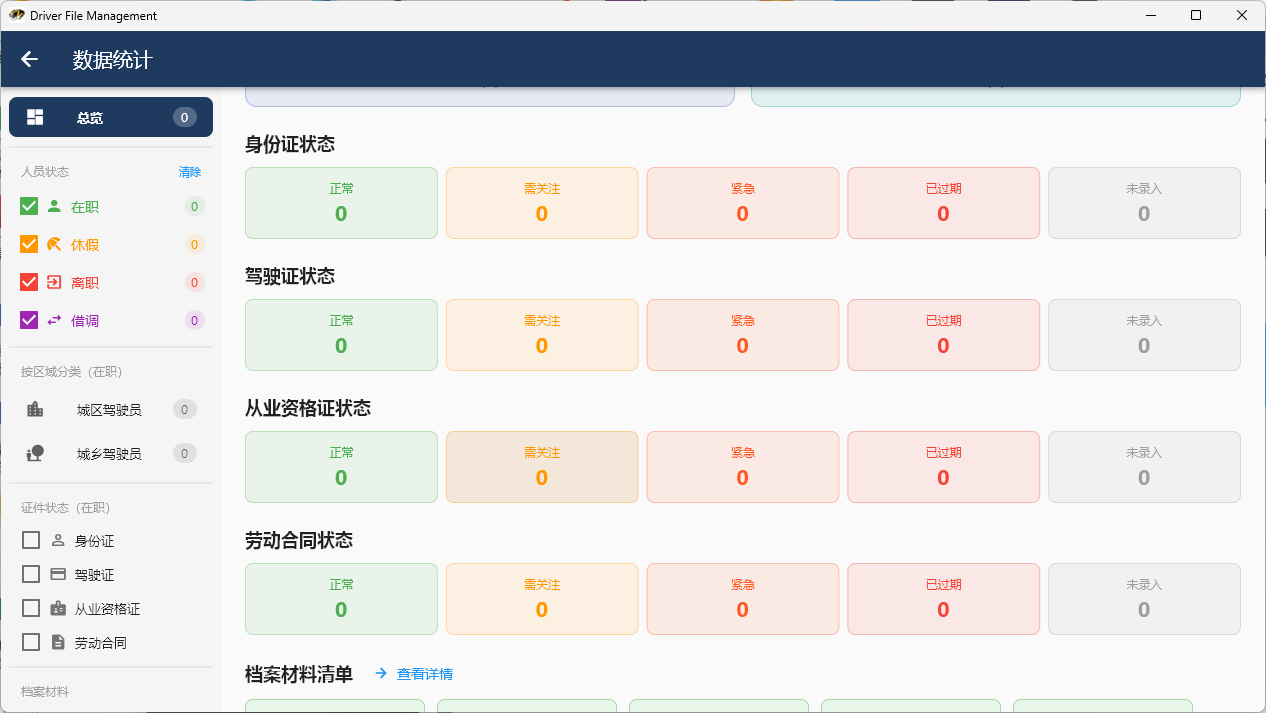This screenshot has width=1266, height=713.
Task: Click 清除 to clear status filters
Action: click(x=190, y=172)
